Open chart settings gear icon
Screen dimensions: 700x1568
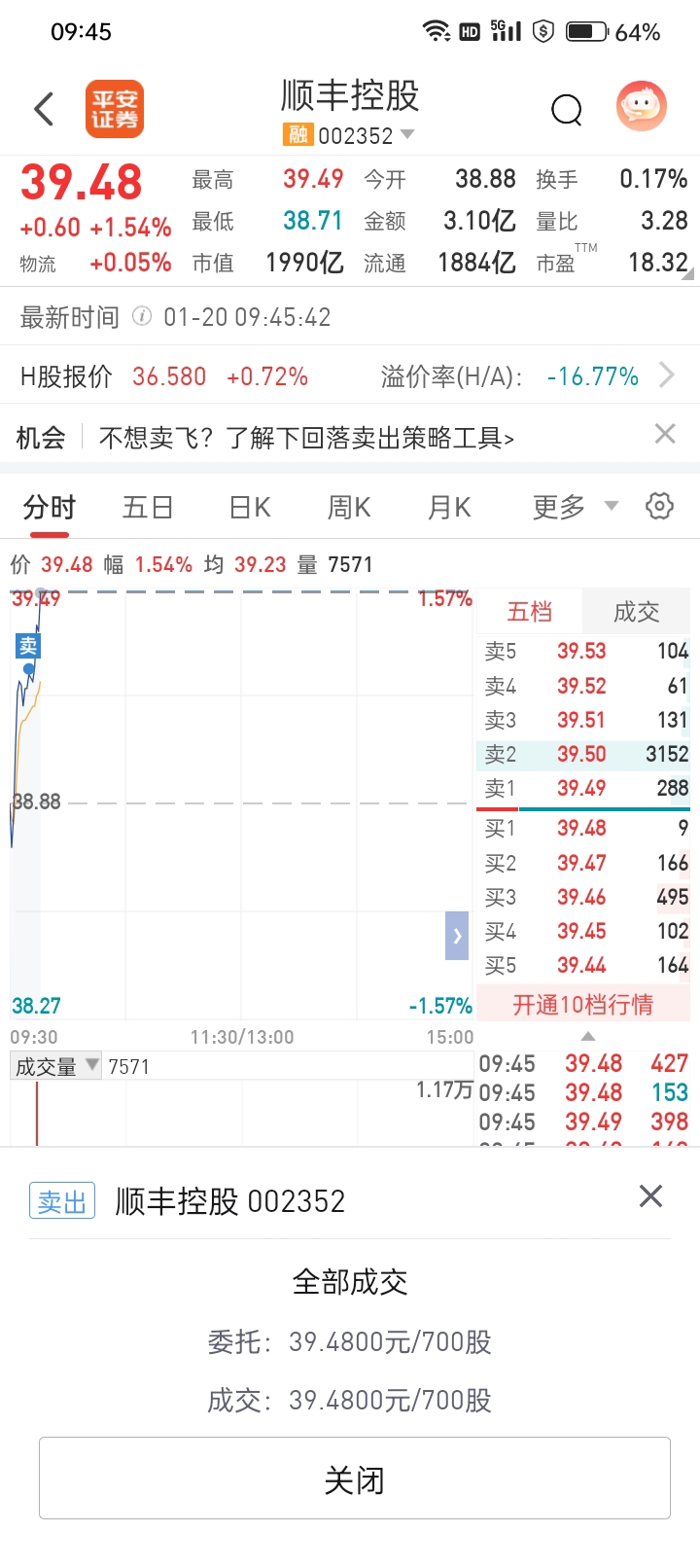659,506
